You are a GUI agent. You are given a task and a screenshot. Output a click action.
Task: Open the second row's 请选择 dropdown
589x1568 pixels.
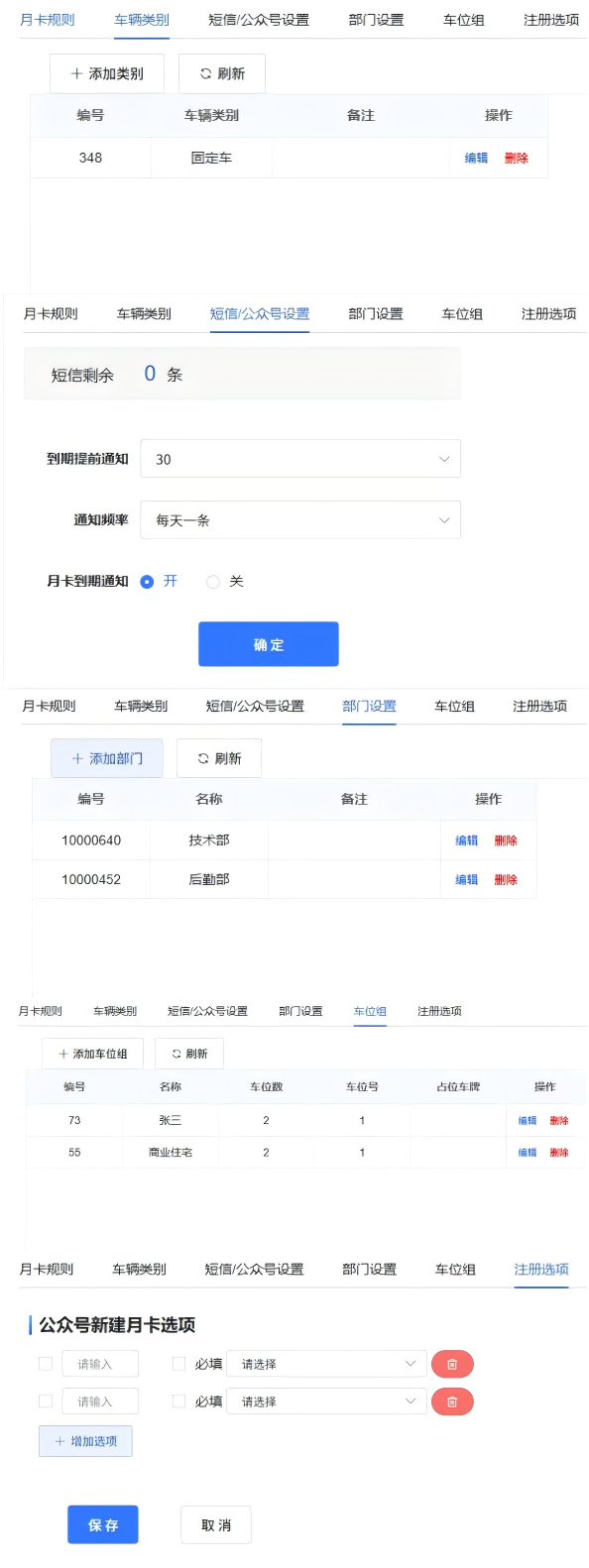pos(326,1401)
